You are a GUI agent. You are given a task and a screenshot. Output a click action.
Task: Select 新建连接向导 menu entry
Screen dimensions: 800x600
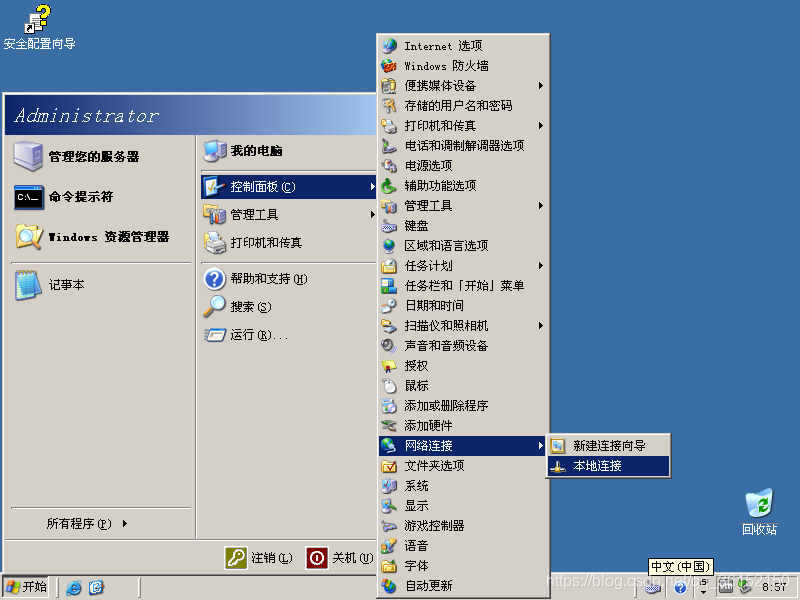click(609, 446)
